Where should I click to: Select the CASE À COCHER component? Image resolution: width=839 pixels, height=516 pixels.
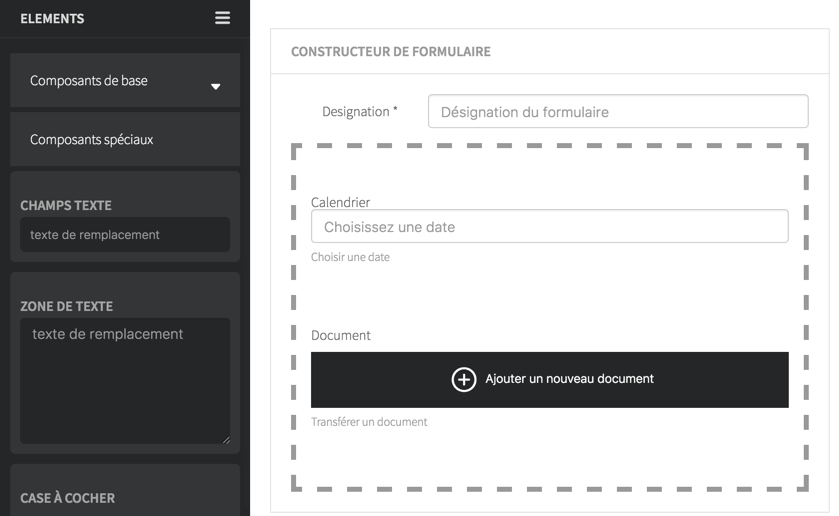tap(125, 490)
